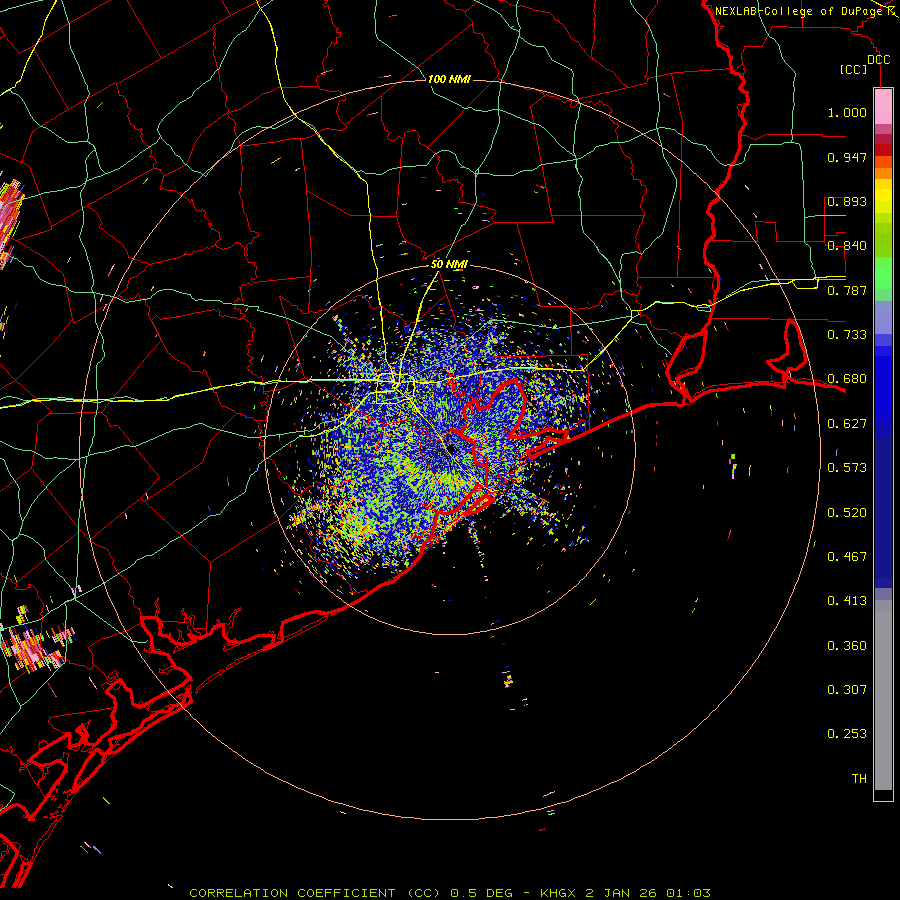Click the Correlation Coefficient KHGX caption text

pyautogui.click(x=449, y=893)
